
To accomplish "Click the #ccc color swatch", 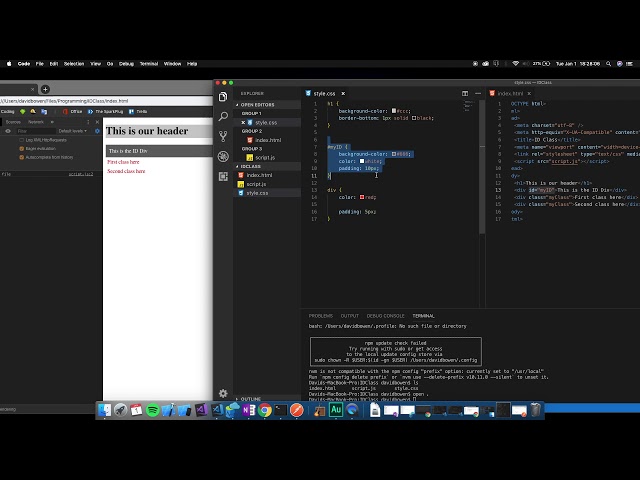I will [394, 111].
